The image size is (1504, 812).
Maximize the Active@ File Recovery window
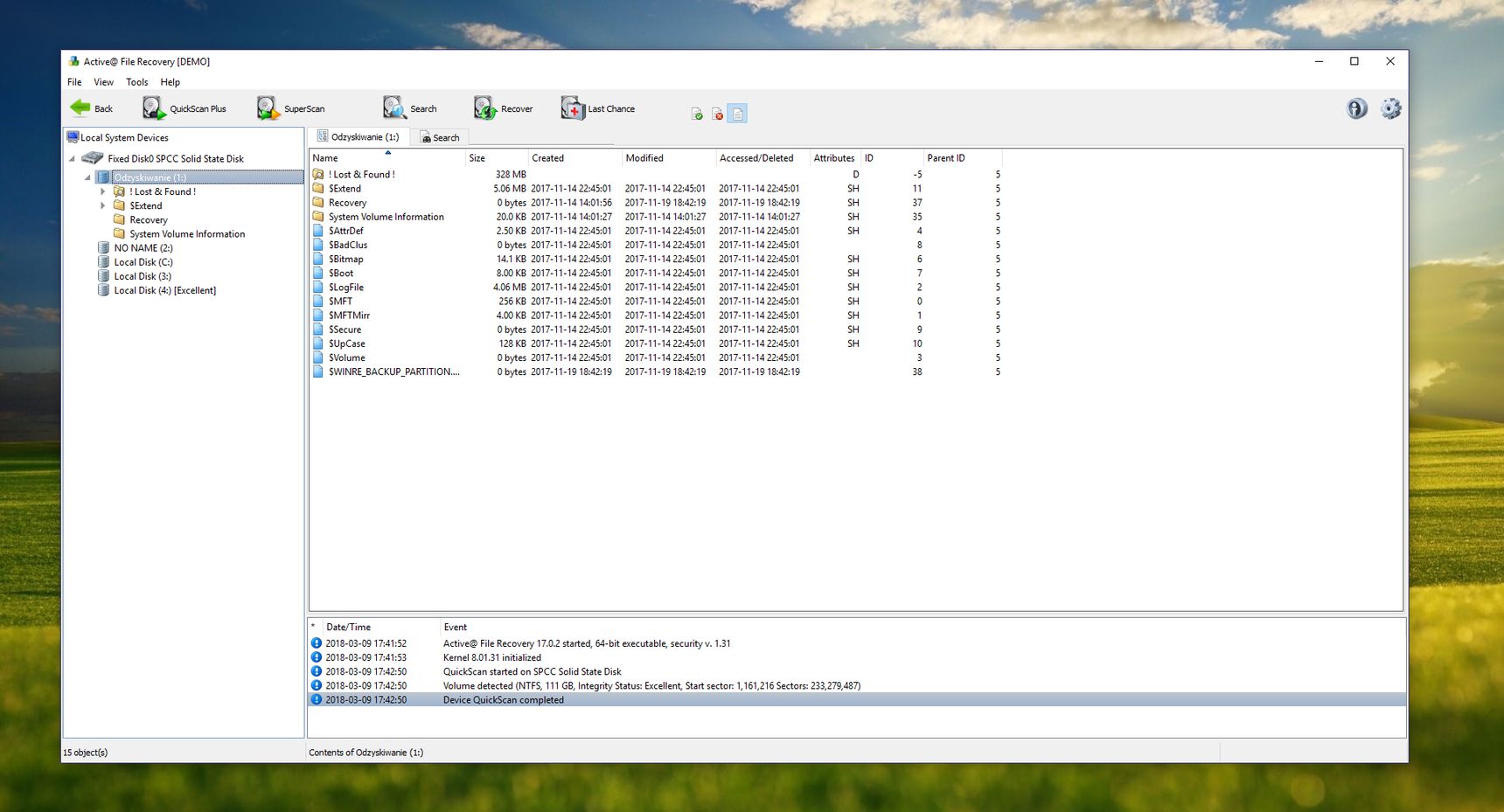point(1354,61)
